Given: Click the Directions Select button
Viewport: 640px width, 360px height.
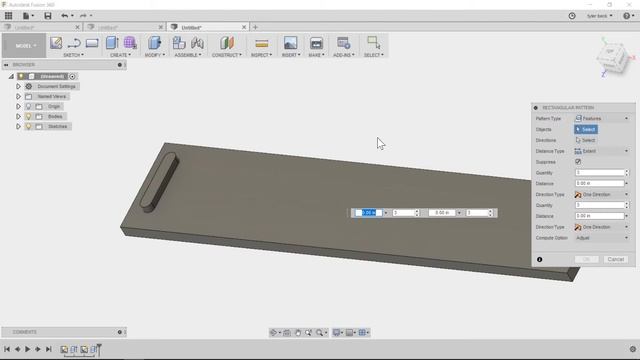Looking at the screenshot, I should [x=586, y=140].
